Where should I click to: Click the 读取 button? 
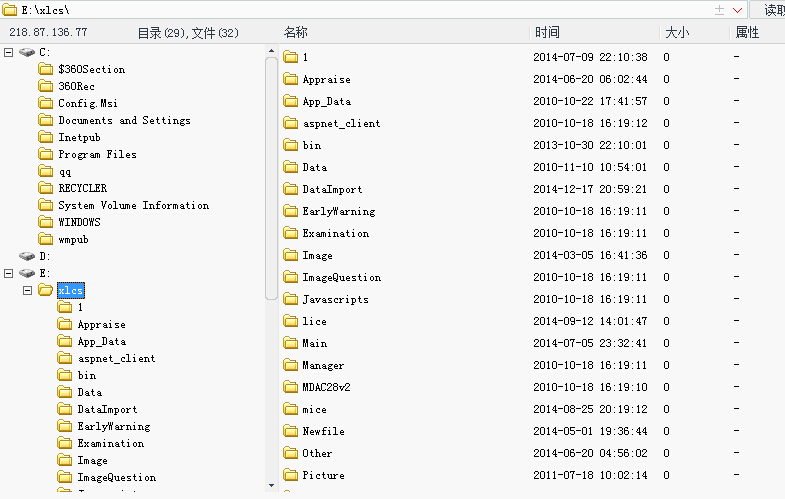[x=770, y=10]
